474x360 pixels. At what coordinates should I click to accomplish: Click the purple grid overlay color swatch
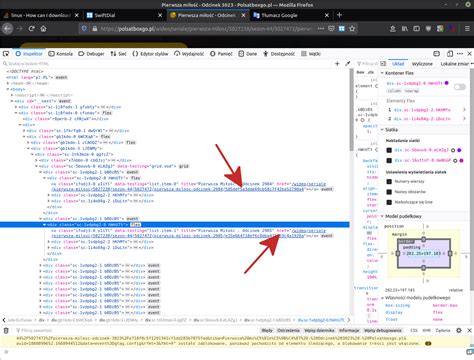(459, 150)
